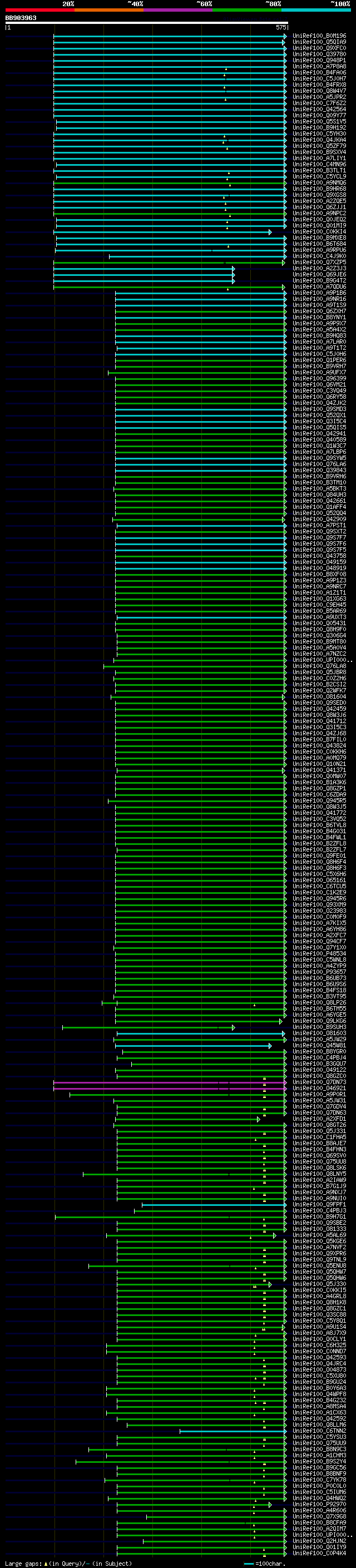Viewport: 356px width, 1568px height.
Task: Select hit label UniRef100_B9SUH3
Action: click(x=319, y=1027)
